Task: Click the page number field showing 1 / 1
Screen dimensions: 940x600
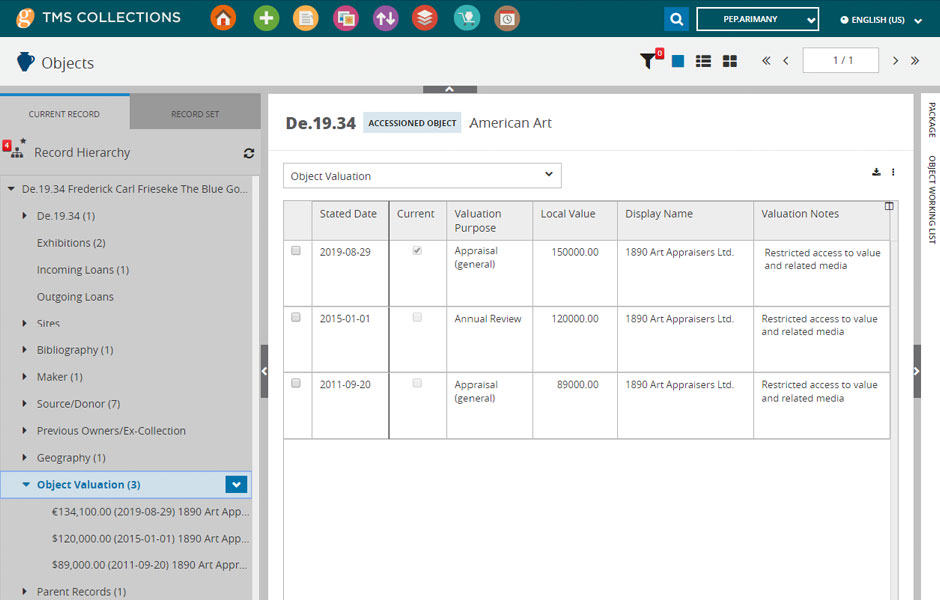Action: (840, 60)
